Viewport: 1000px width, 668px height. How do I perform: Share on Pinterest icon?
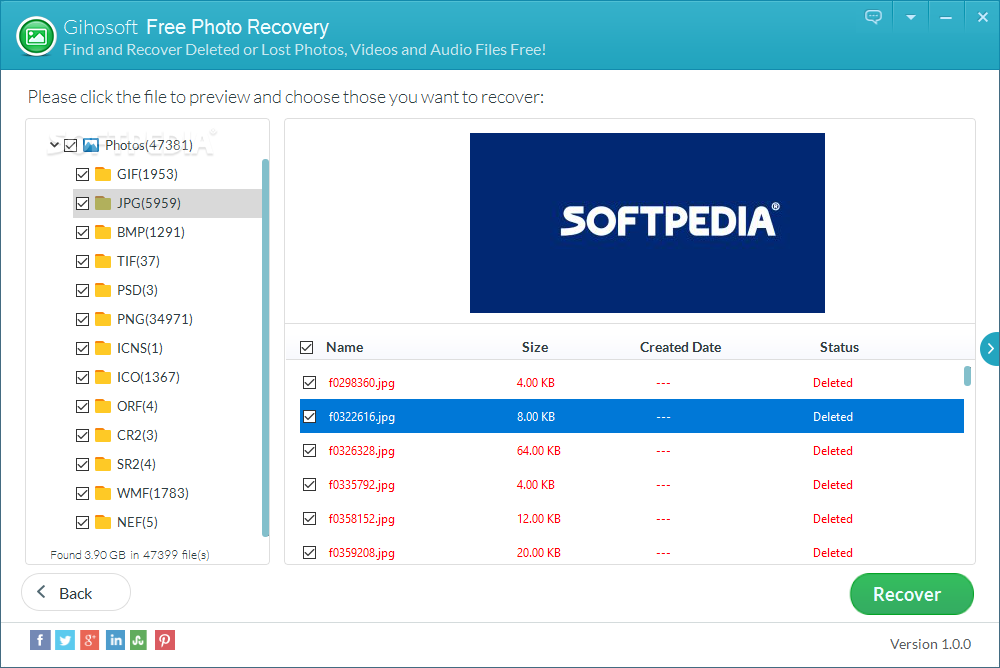[165, 640]
